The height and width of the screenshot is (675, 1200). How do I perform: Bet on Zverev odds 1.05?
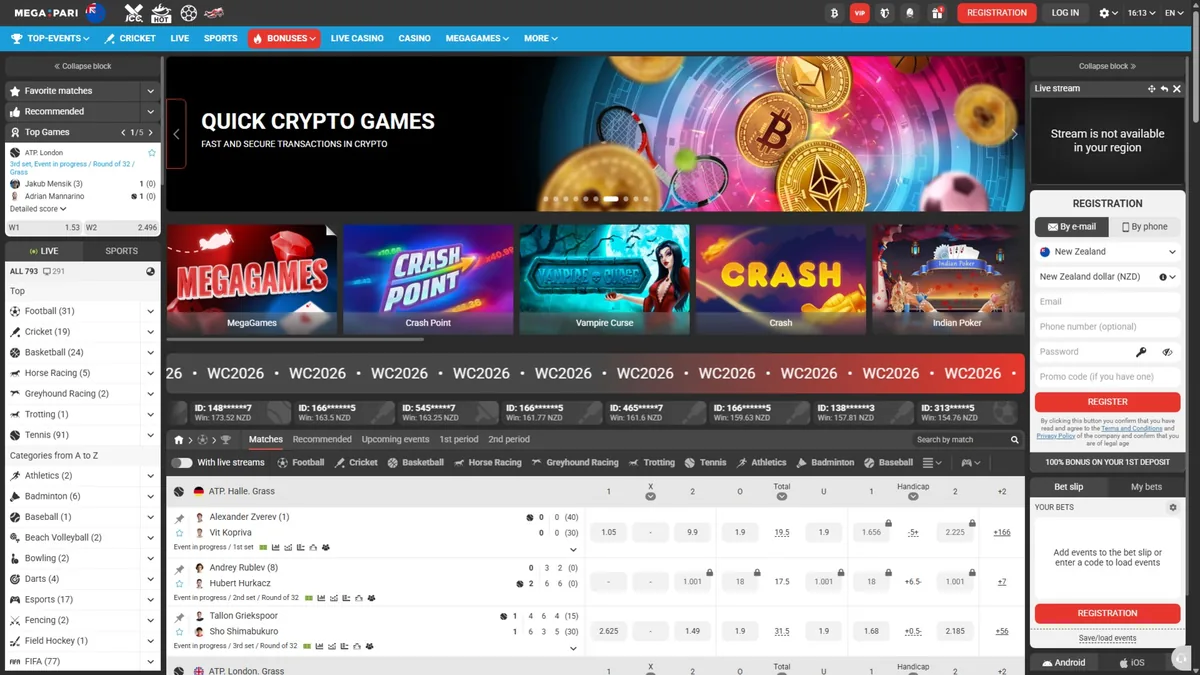[609, 532]
